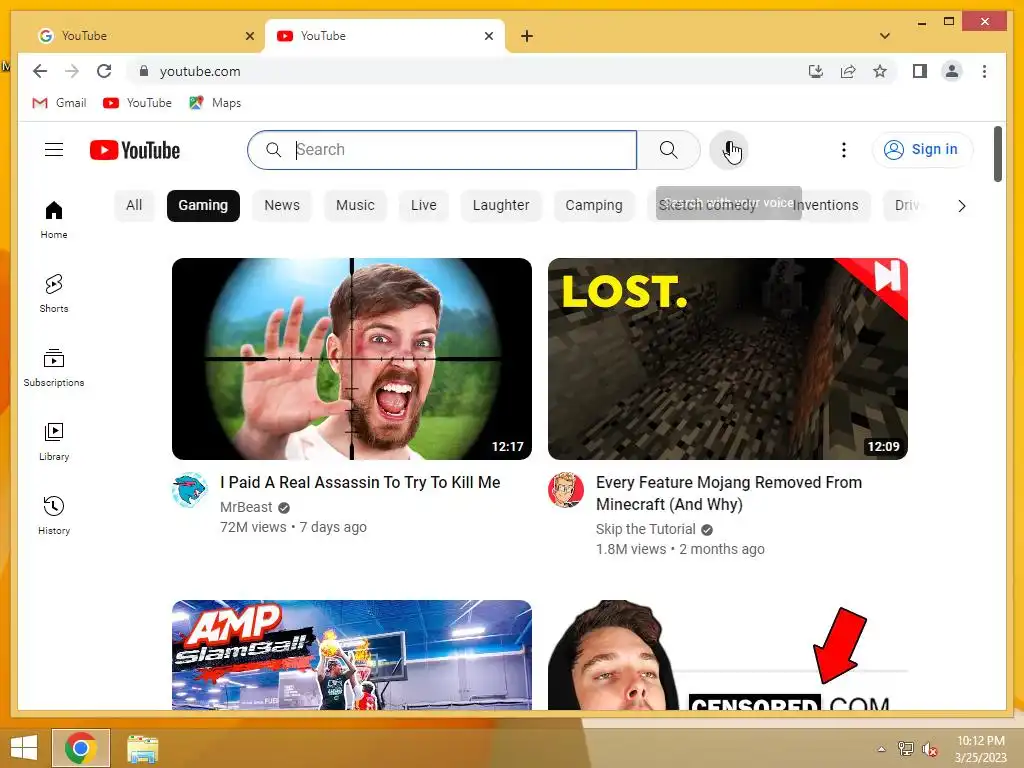The height and width of the screenshot is (768, 1024).
Task: Show more category chips with right arrow
Action: pyautogui.click(x=961, y=206)
